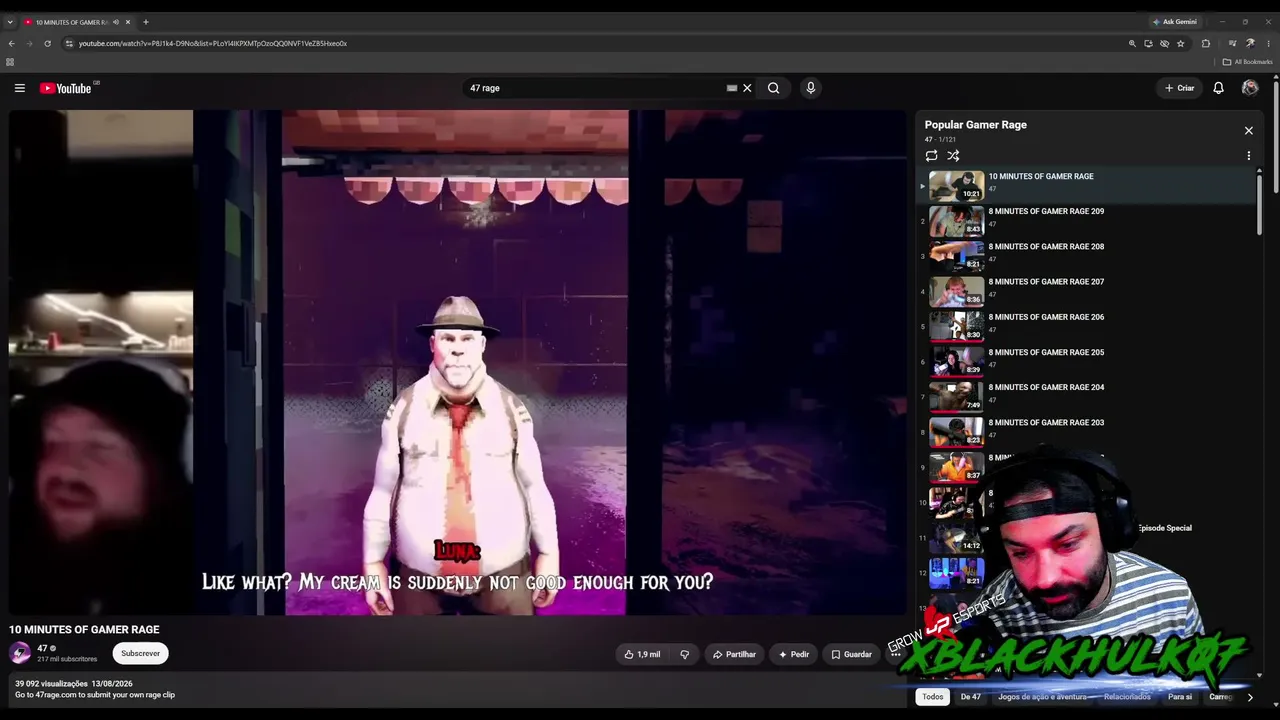Image resolution: width=1280 pixels, height=720 pixels.
Task: Open the new tab plus button
Action: (x=145, y=22)
